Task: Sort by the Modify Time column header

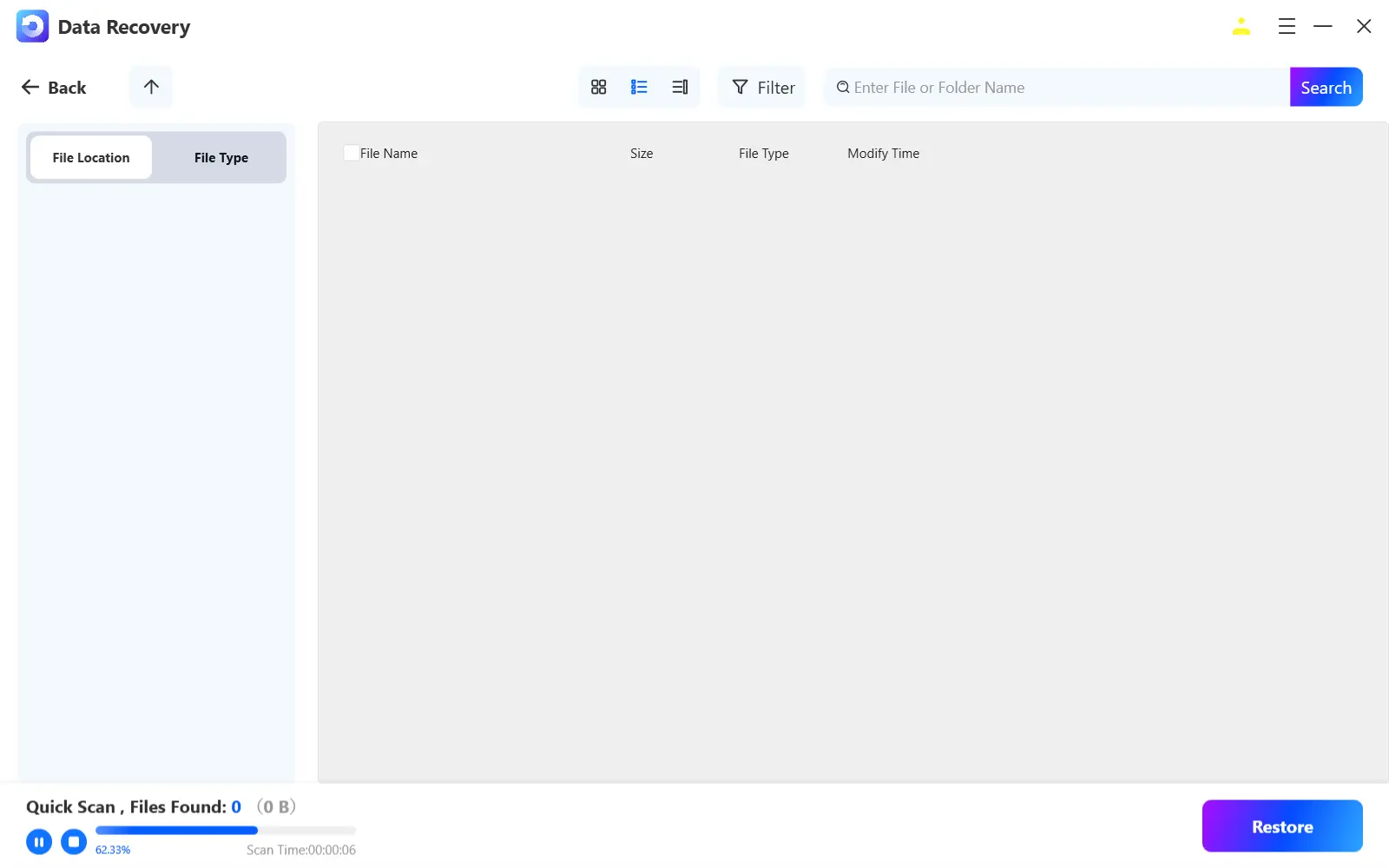Action: click(x=883, y=154)
